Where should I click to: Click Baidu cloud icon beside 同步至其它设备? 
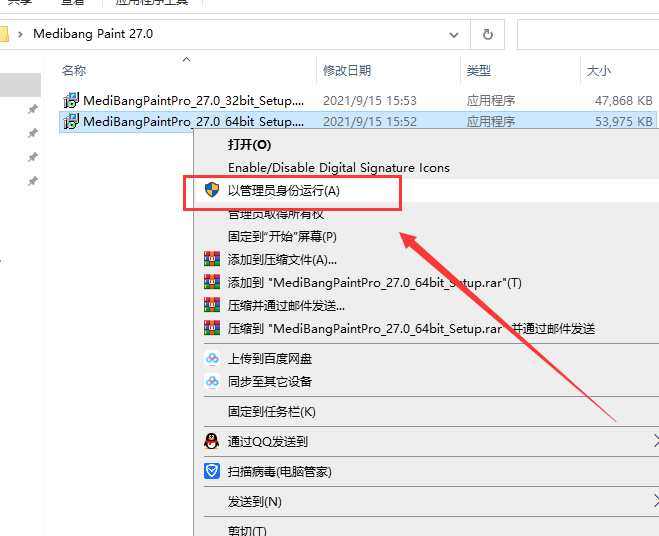pyautogui.click(x=212, y=382)
